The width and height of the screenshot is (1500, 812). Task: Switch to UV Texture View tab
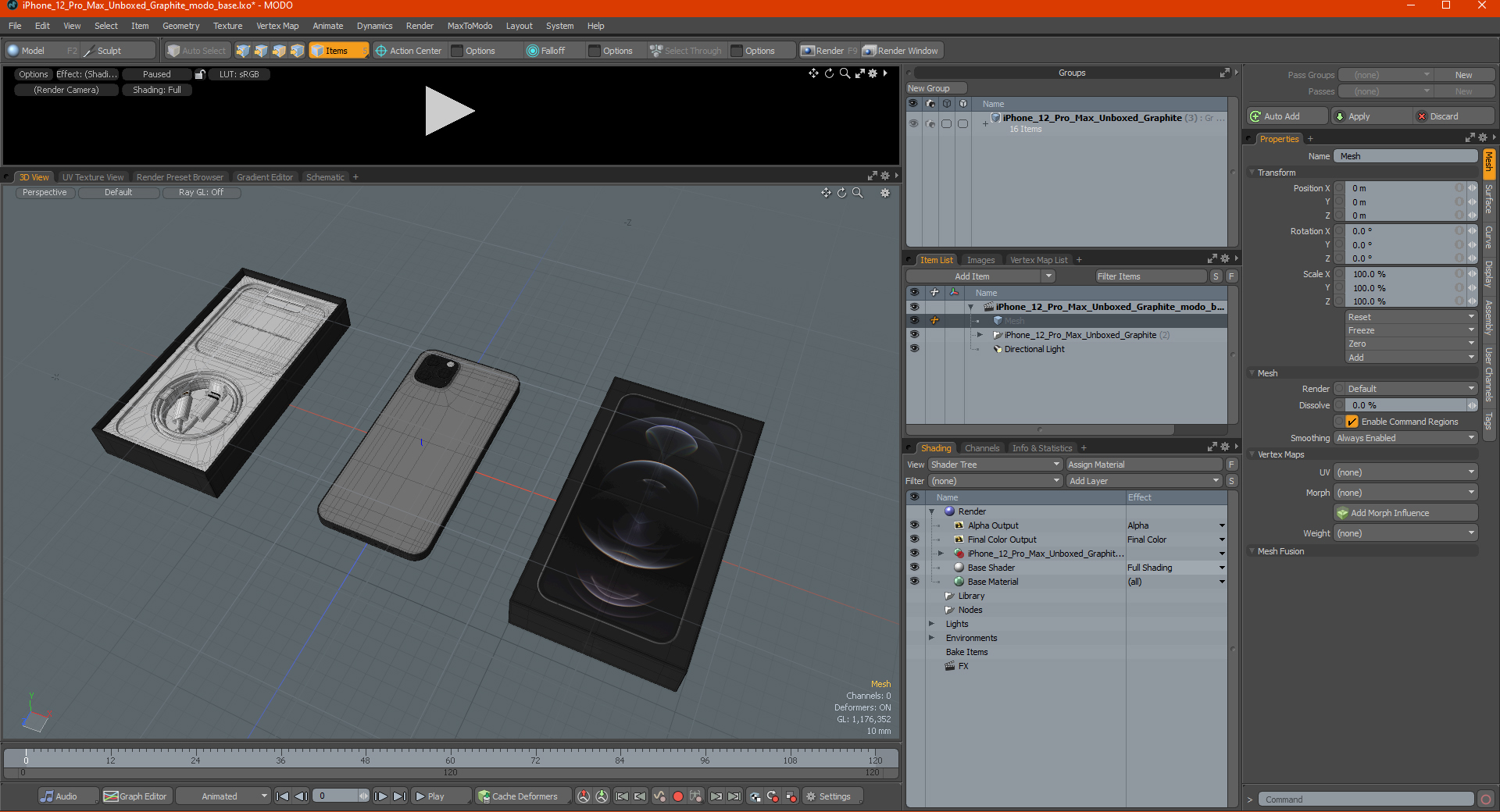click(x=93, y=177)
